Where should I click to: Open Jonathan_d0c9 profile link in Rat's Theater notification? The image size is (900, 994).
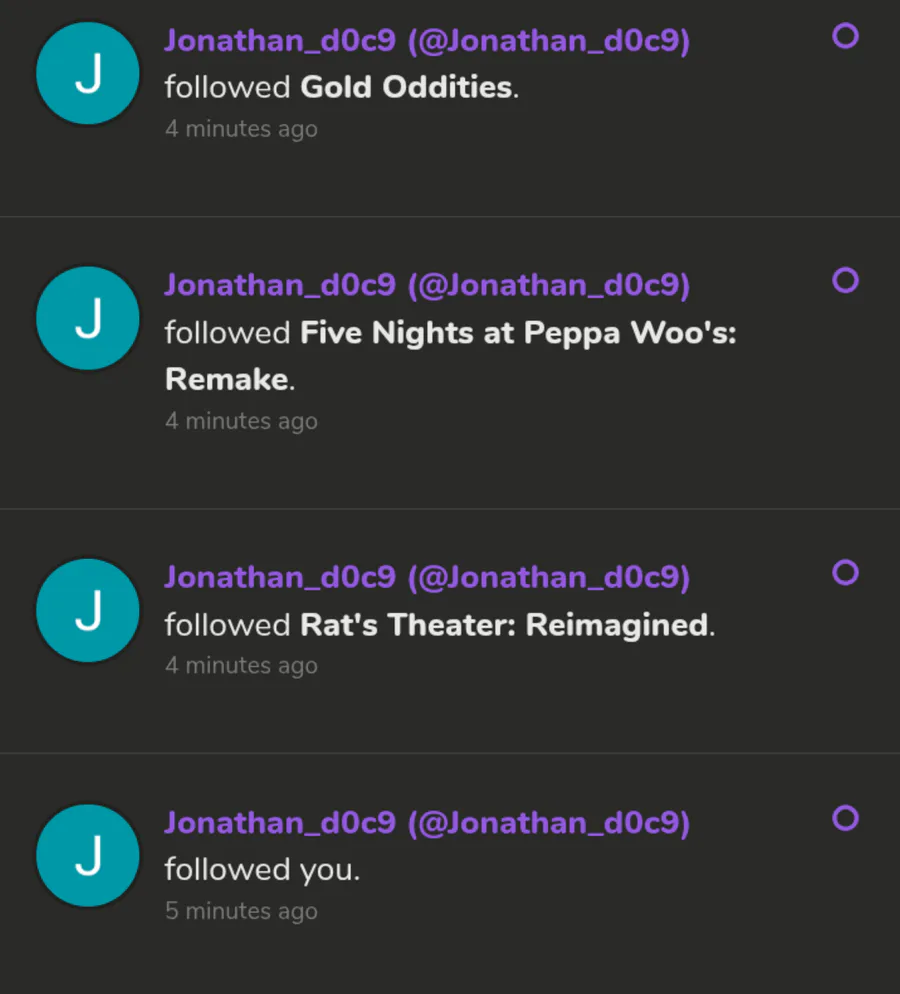427,578
